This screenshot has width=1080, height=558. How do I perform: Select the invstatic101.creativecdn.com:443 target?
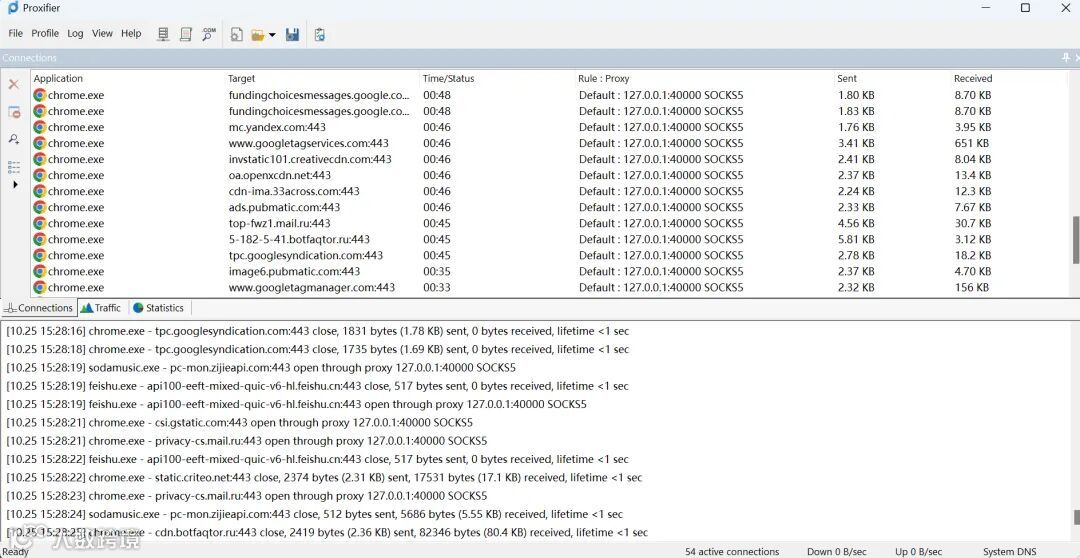[x=310, y=159]
